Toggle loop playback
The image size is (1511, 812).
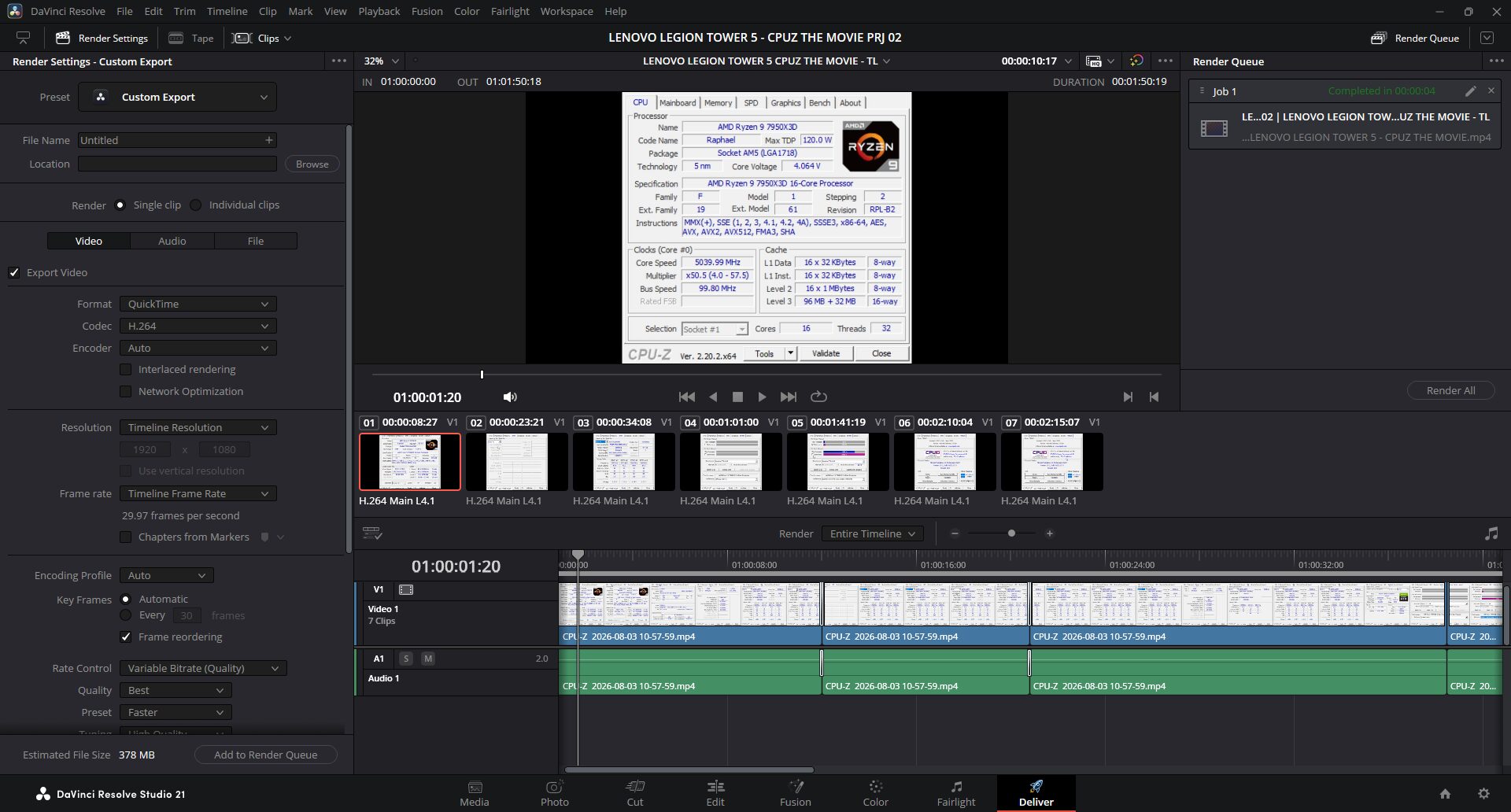[x=818, y=397]
